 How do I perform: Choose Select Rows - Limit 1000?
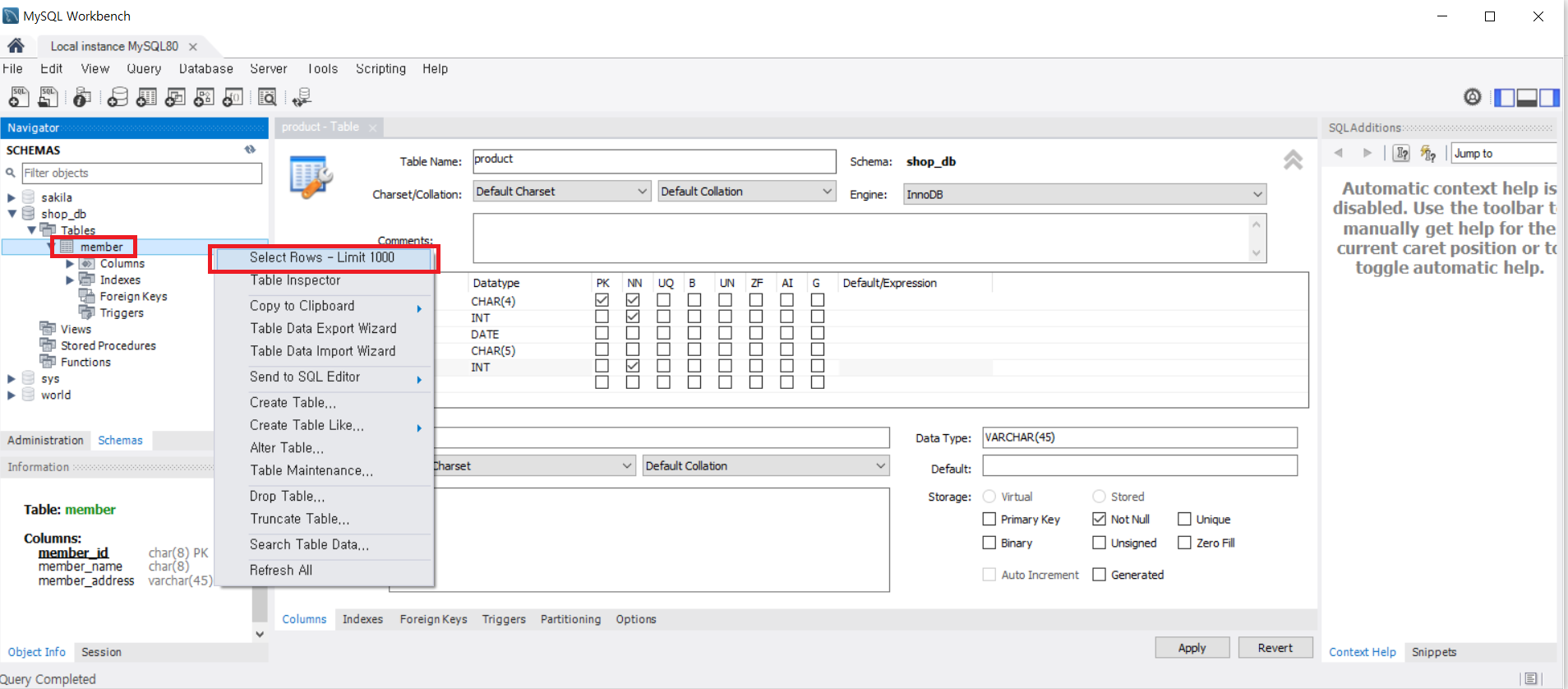point(324,257)
